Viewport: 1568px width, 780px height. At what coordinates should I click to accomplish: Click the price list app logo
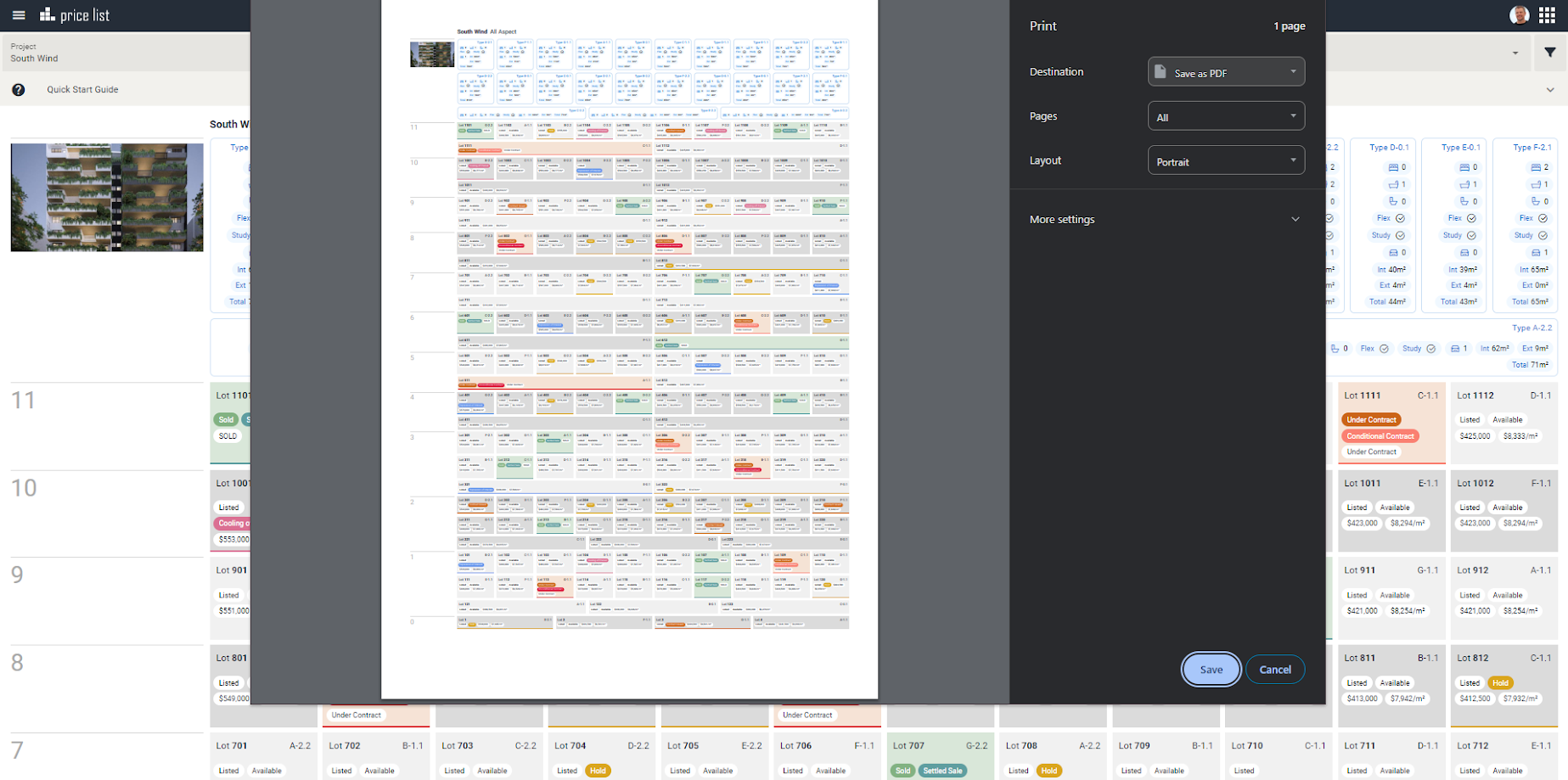[x=76, y=14]
